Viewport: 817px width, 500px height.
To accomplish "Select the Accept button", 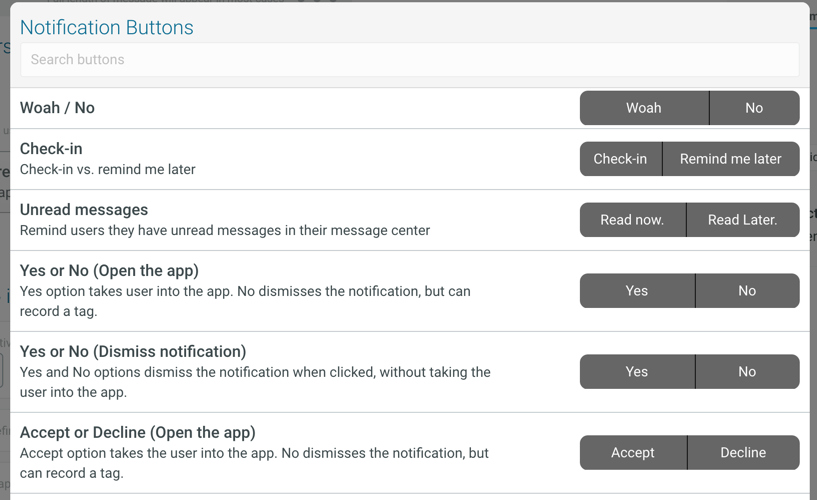I will coord(634,453).
